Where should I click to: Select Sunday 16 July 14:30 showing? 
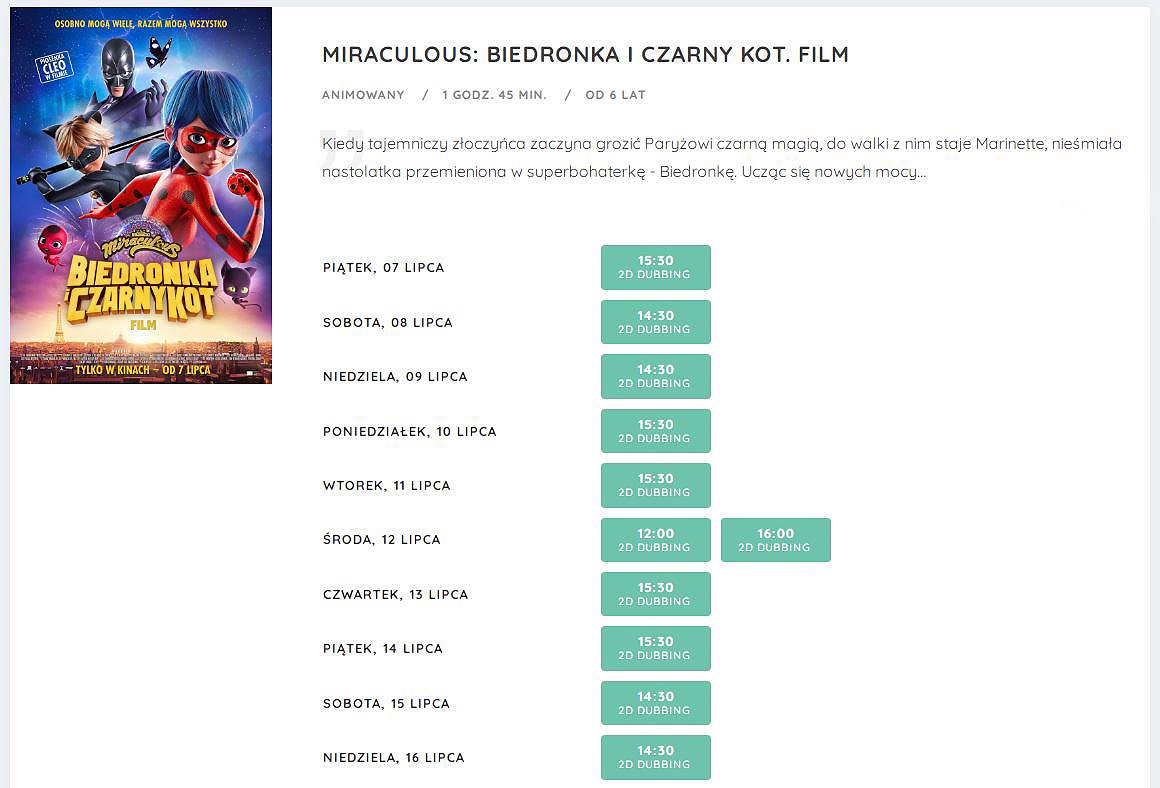(x=655, y=757)
